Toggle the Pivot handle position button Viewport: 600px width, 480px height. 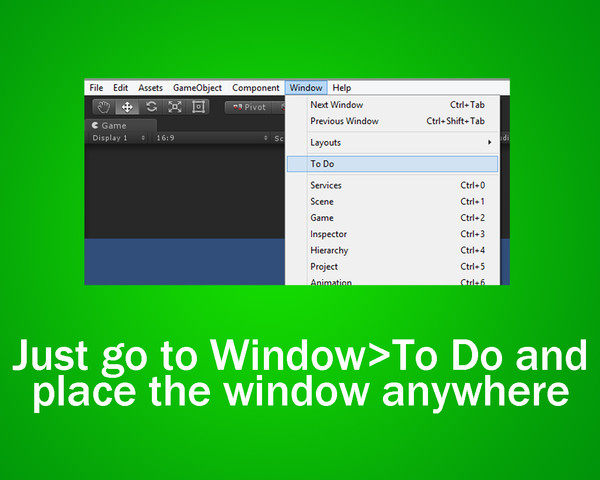pos(249,108)
